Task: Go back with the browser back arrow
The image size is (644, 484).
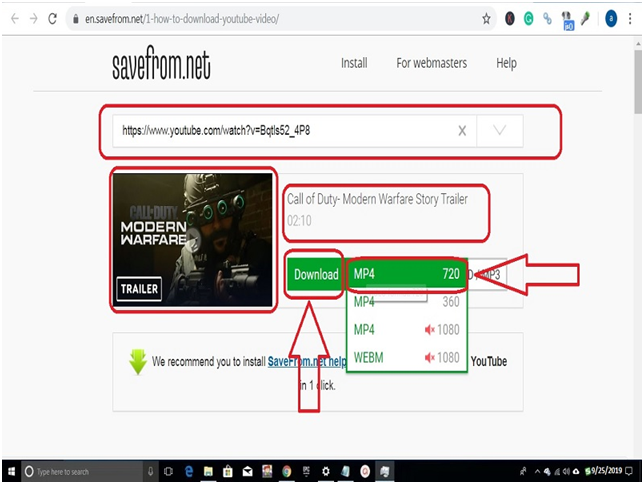Action: (x=15, y=18)
